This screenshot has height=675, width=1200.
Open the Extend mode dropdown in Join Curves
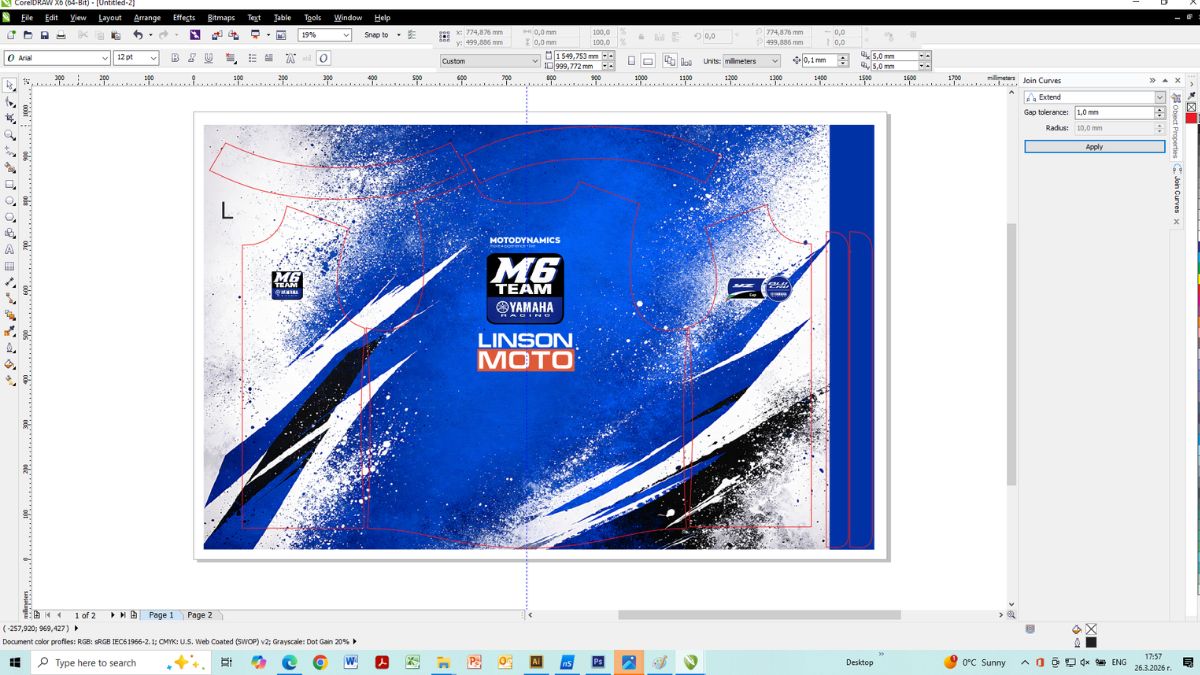(x=1160, y=97)
